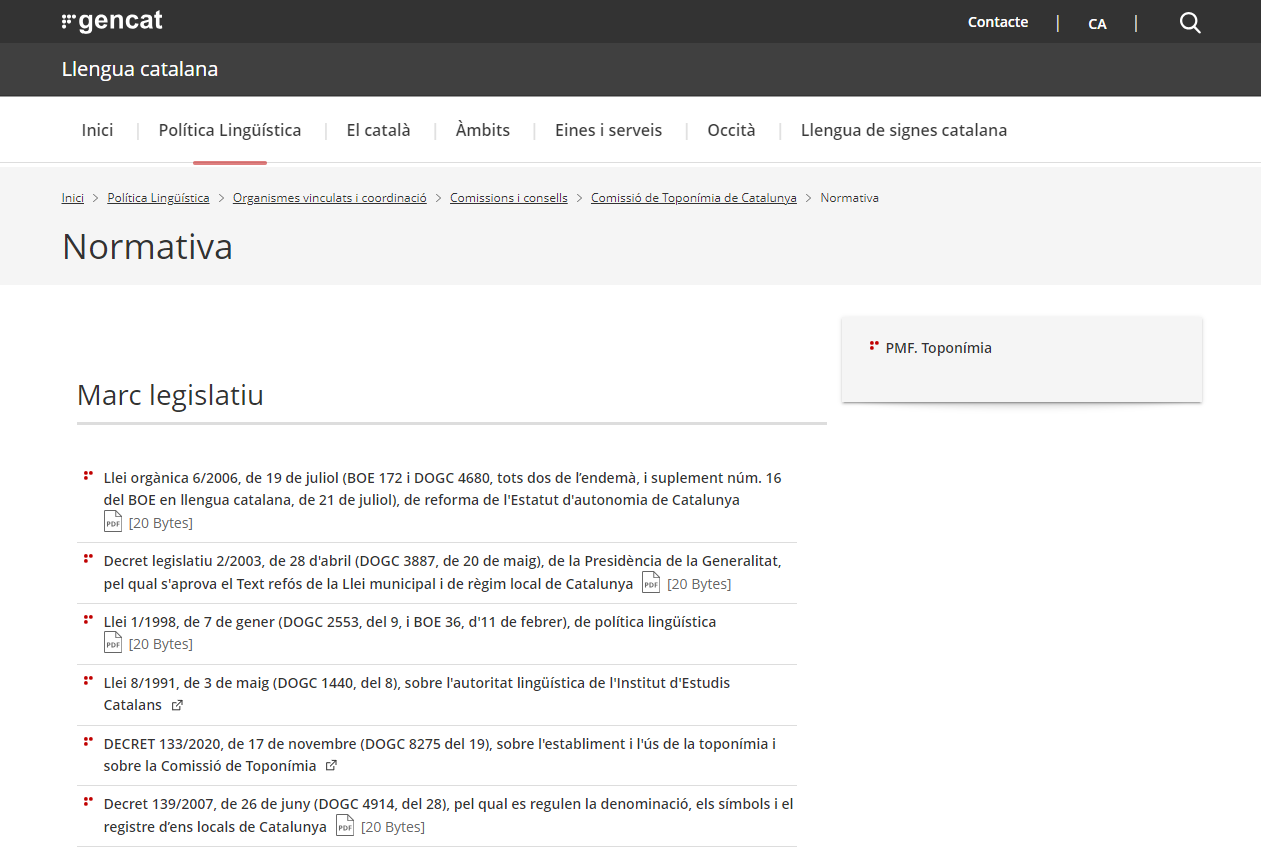Open Llengua de signes catalana menu
Image resolution: width=1261 pixels, height=862 pixels.
904,130
